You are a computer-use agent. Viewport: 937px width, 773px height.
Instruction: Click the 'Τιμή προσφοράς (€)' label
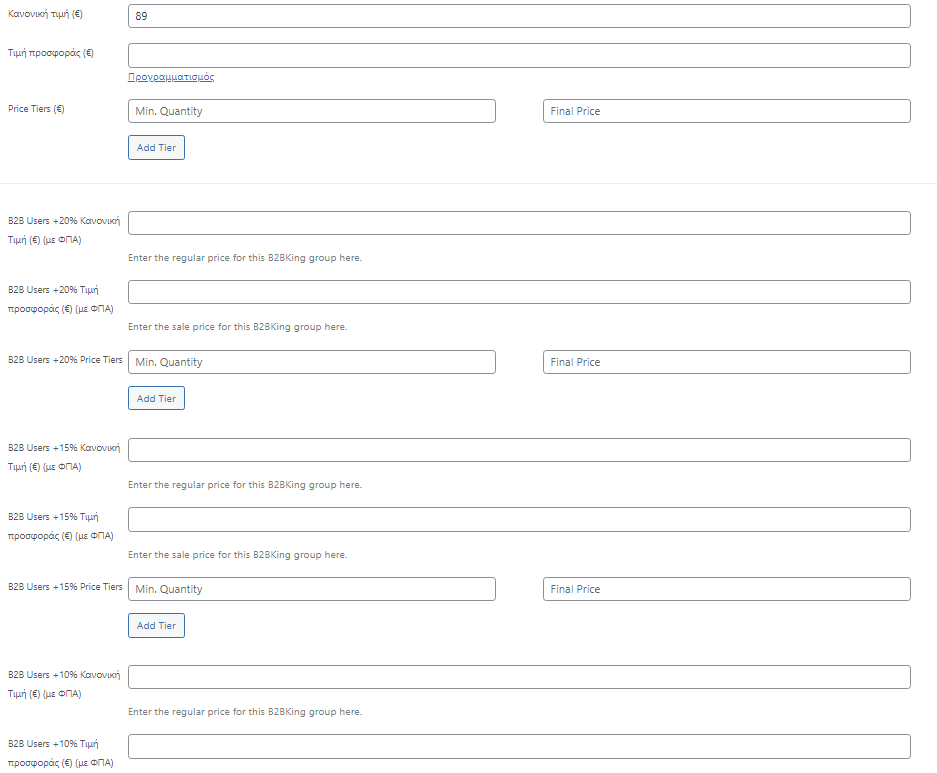click(x=51, y=53)
